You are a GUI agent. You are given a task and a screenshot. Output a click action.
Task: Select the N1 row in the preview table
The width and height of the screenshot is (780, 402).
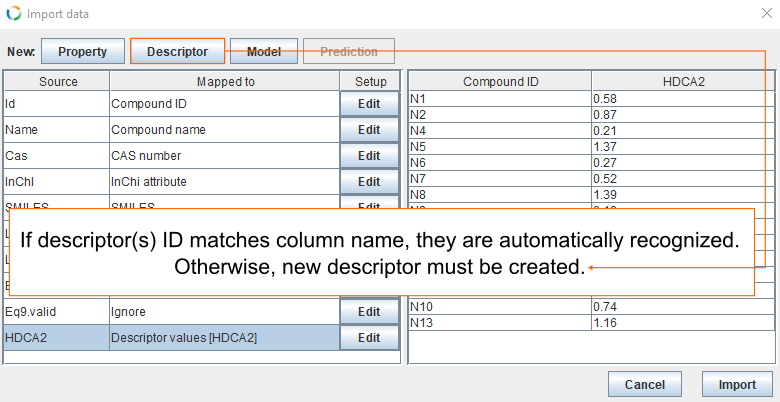click(x=499, y=98)
